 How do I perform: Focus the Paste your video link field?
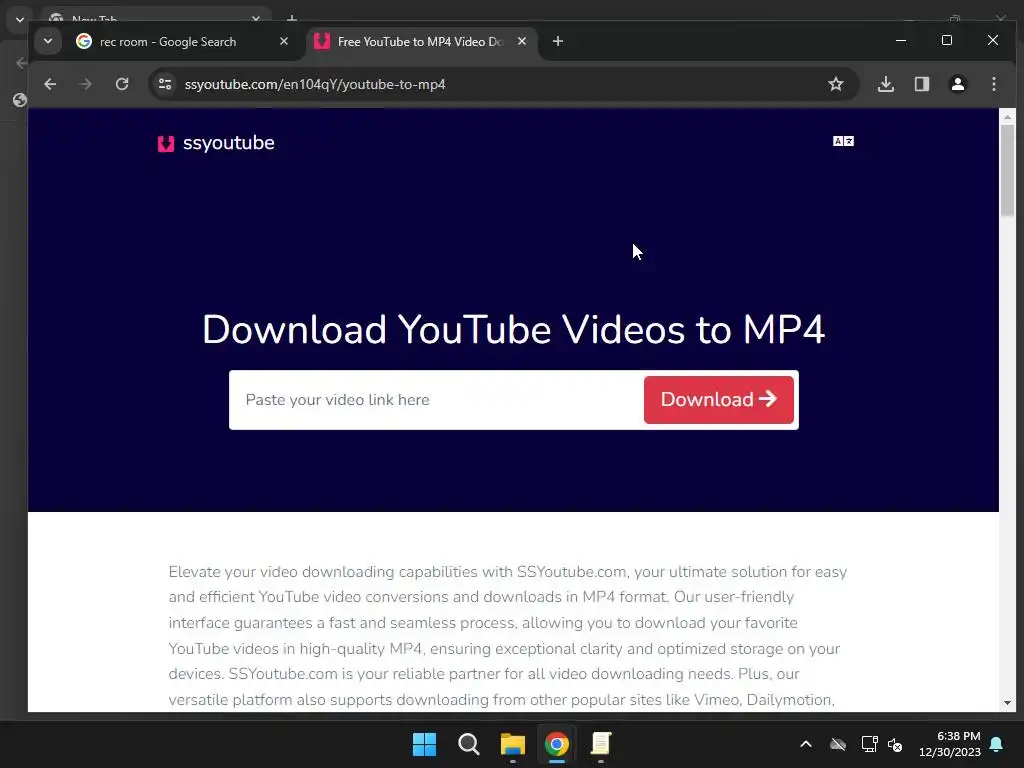[436, 400]
